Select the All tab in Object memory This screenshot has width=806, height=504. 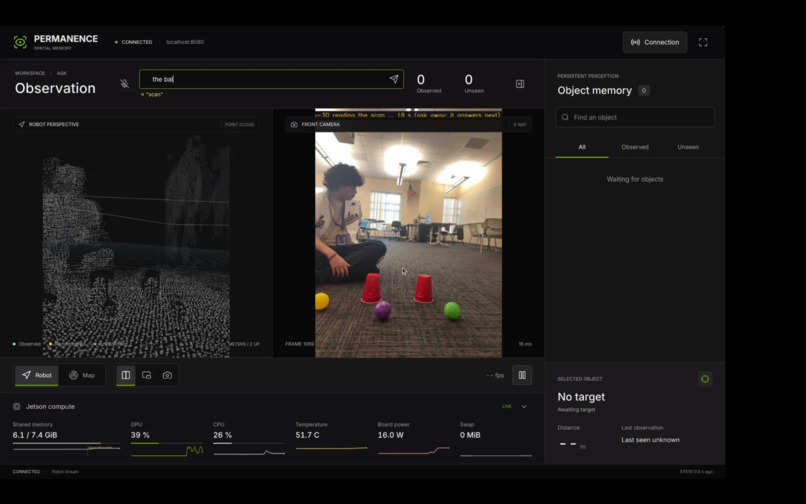(x=582, y=147)
